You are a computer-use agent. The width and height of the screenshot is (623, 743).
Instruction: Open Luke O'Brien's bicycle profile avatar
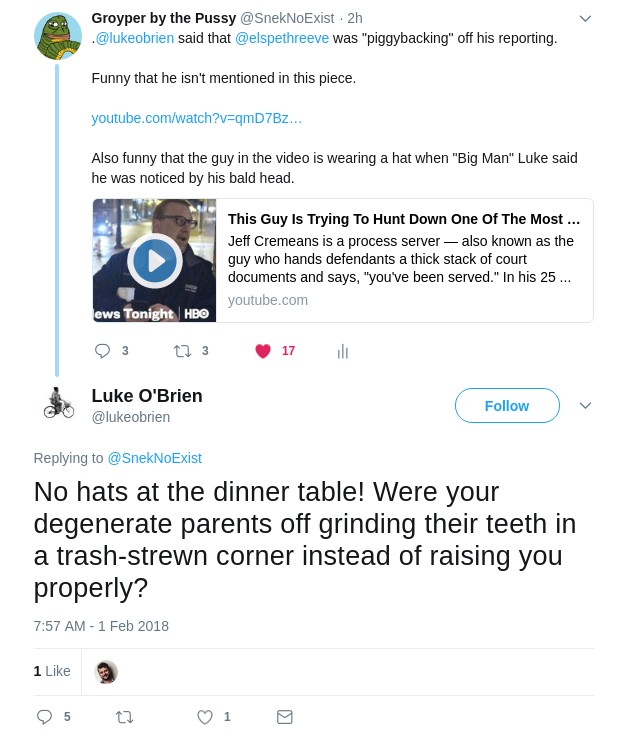(x=58, y=404)
